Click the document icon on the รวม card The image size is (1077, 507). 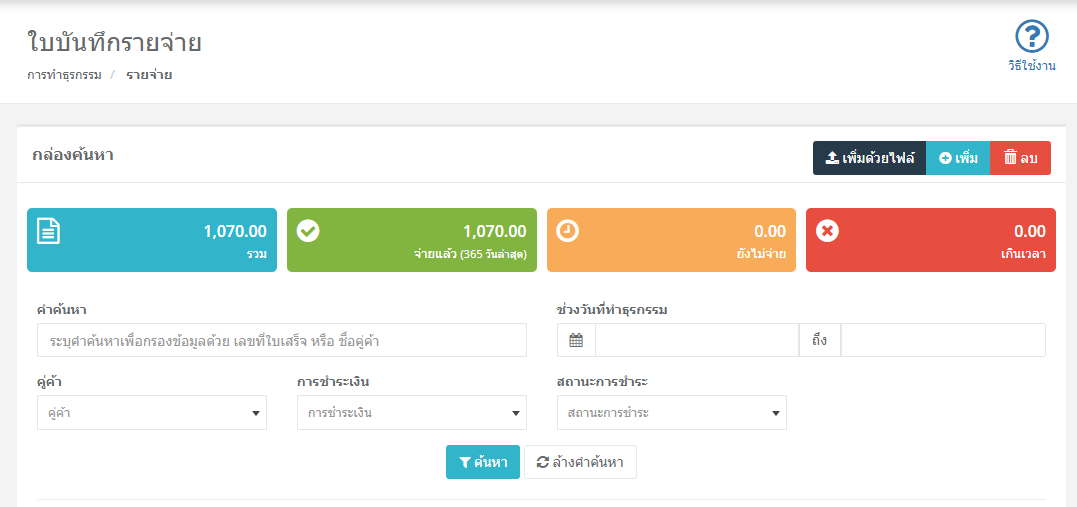48,231
